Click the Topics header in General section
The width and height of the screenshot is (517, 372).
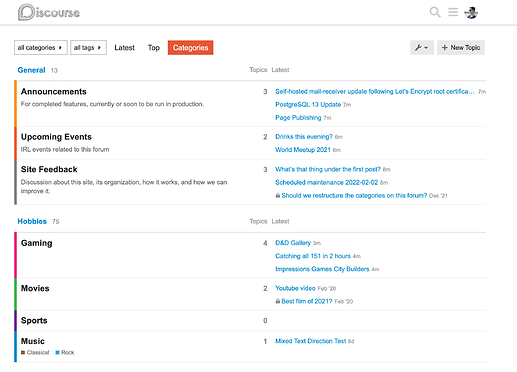(x=258, y=70)
